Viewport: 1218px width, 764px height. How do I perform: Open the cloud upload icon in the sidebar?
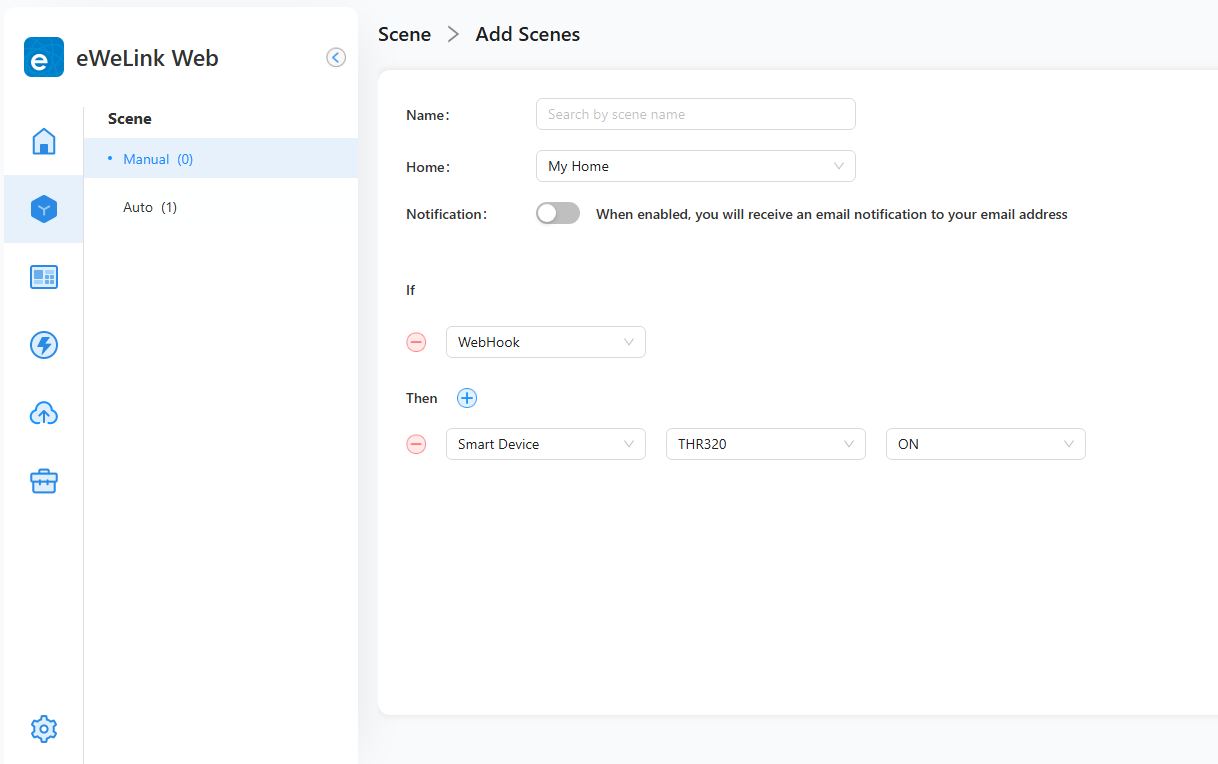pos(44,413)
